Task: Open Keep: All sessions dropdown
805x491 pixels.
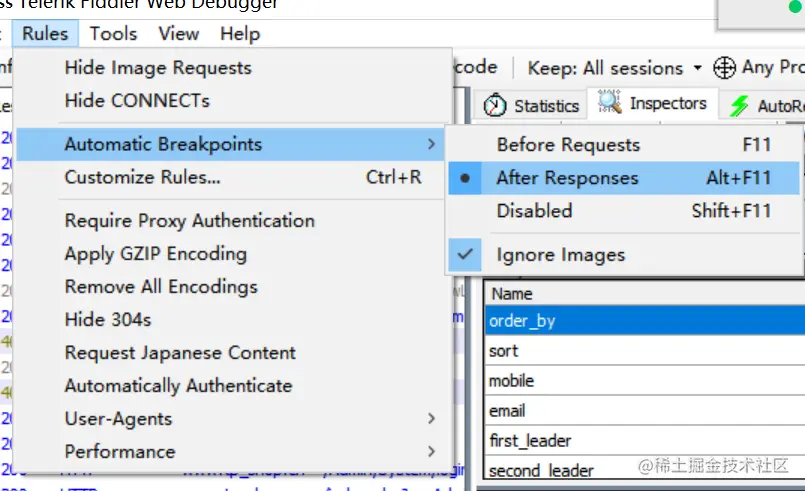Action: pos(615,68)
